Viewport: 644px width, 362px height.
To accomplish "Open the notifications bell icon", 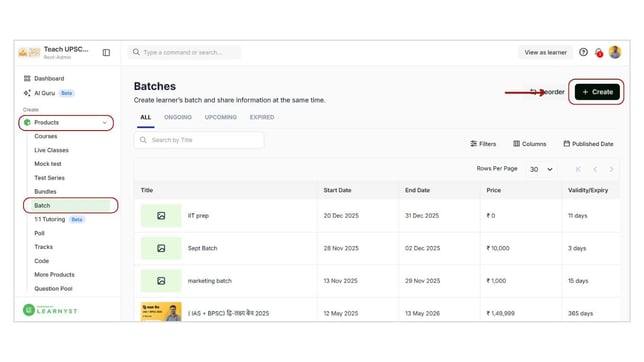I will coord(599,53).
